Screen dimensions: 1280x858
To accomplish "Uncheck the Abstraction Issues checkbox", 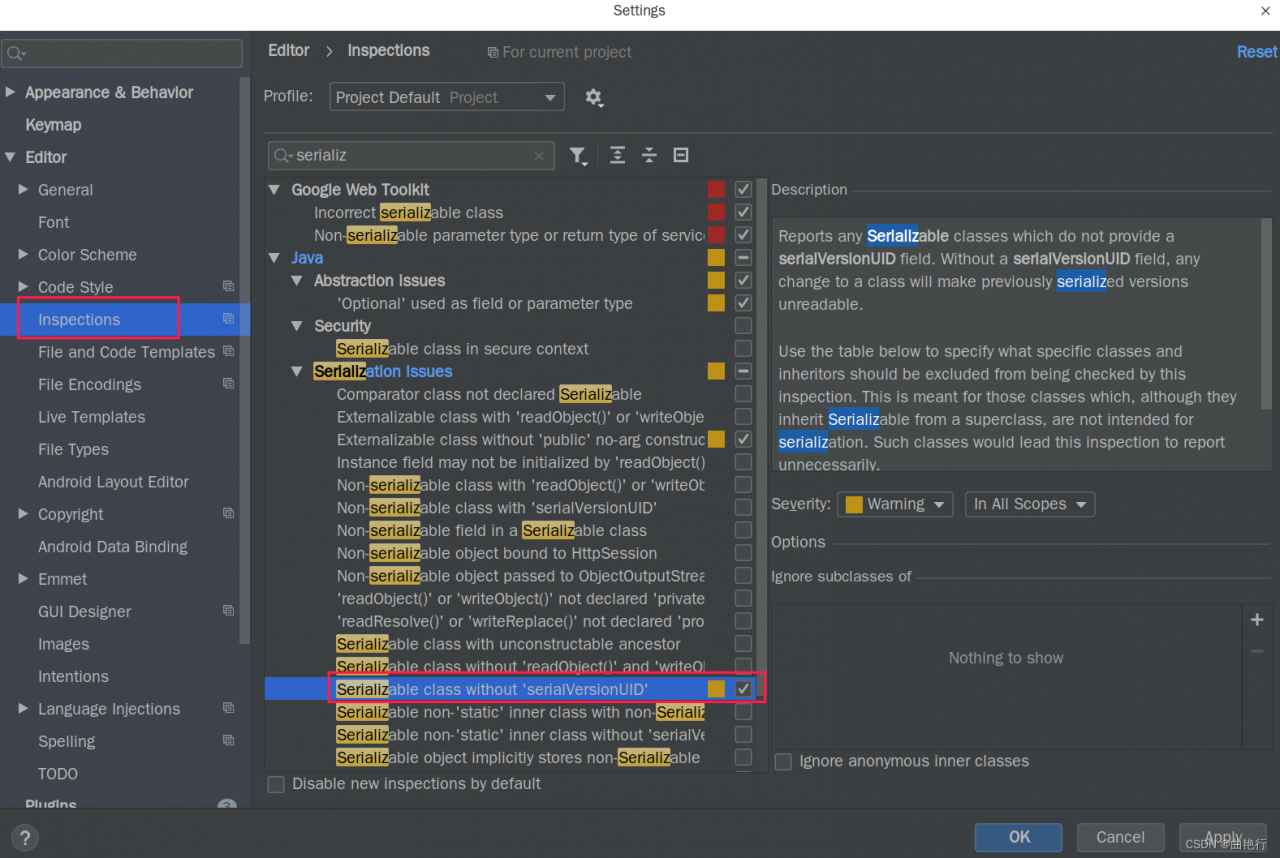I will click(743, 280).
